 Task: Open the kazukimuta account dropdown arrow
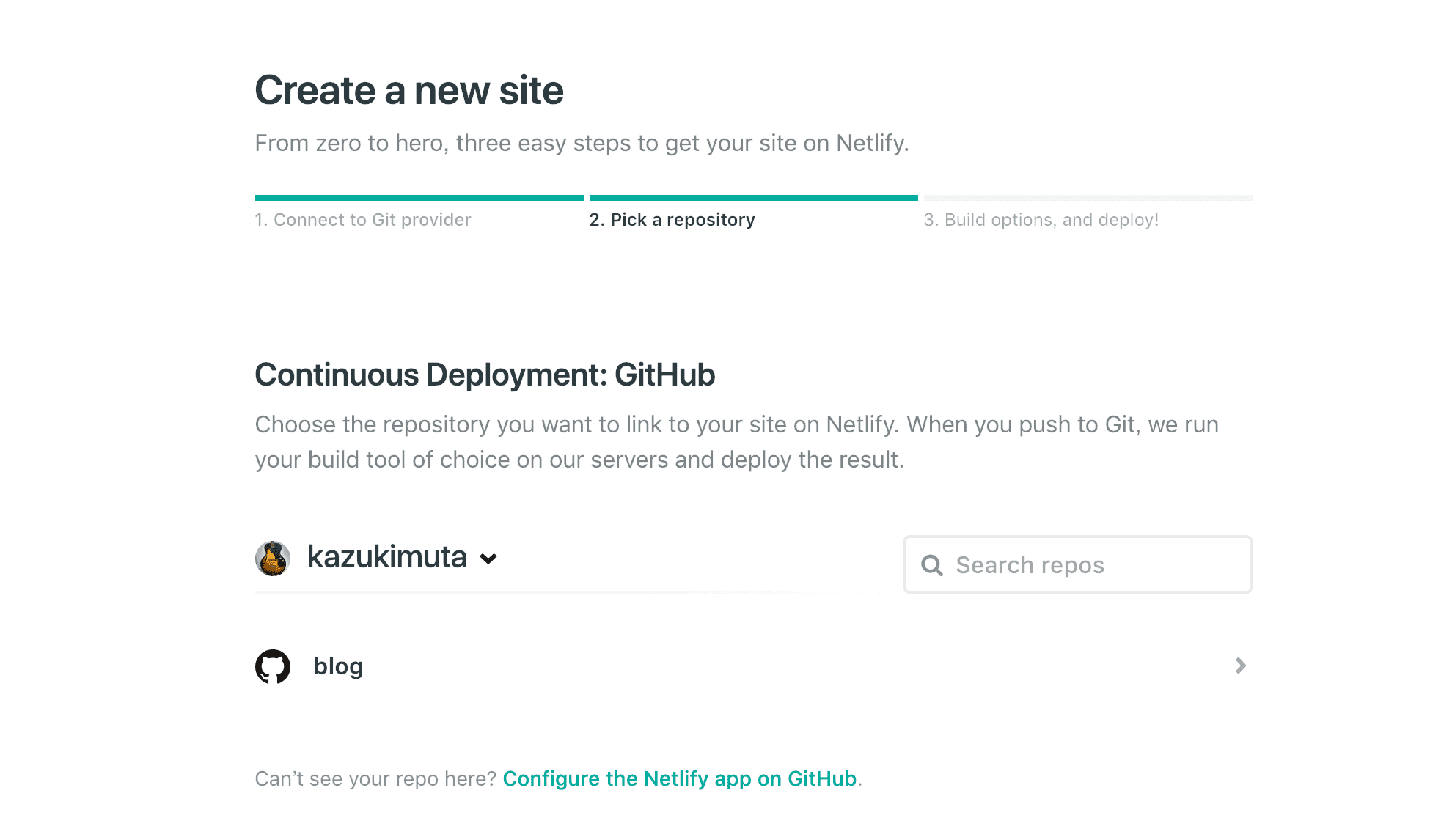click(488, 559)
